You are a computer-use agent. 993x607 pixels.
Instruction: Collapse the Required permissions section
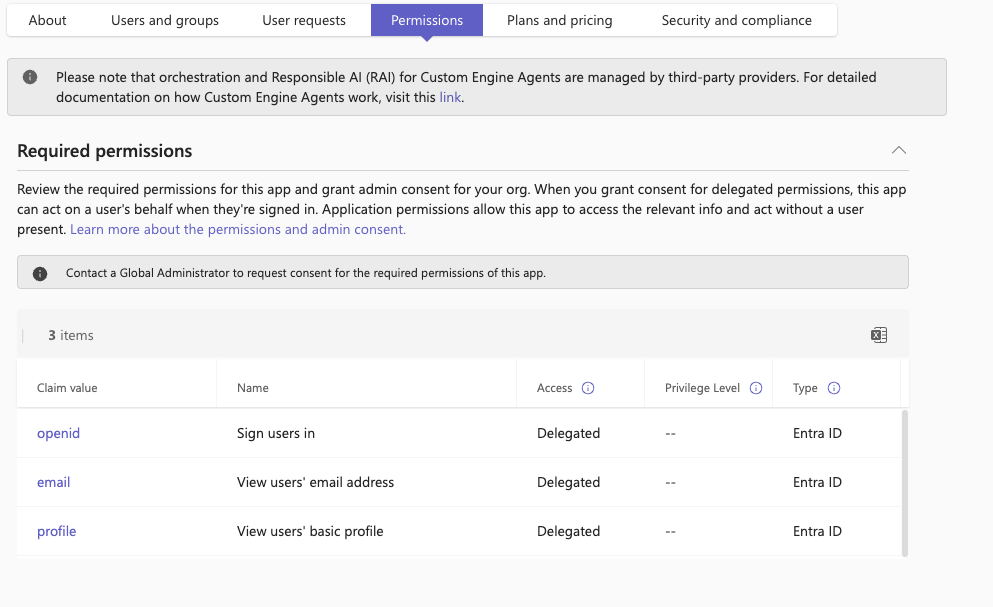click(899, 150)
